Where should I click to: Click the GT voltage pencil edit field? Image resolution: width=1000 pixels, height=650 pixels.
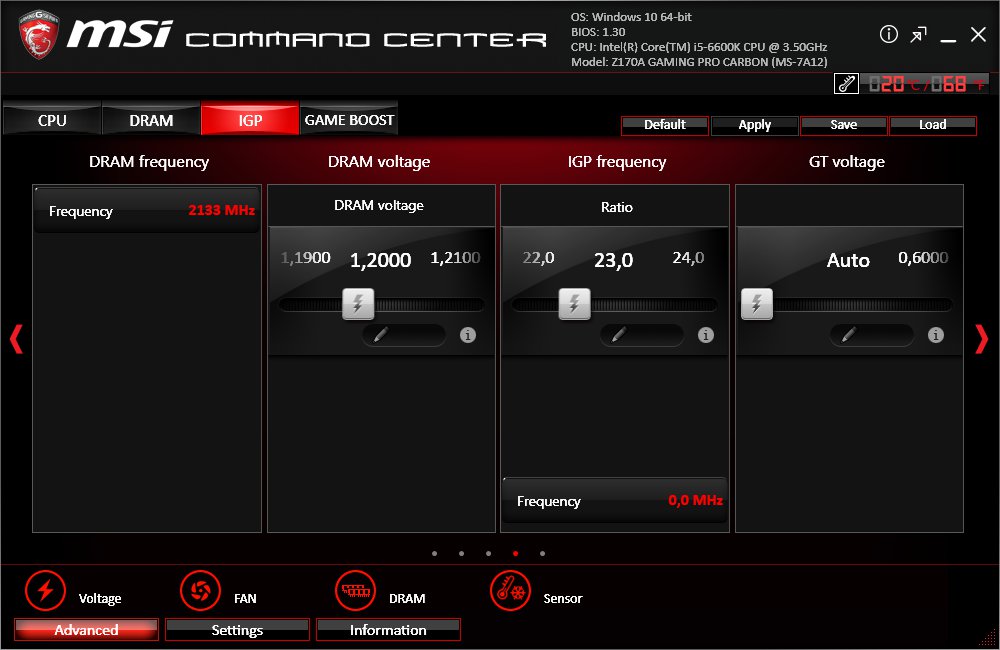[872, 335]
